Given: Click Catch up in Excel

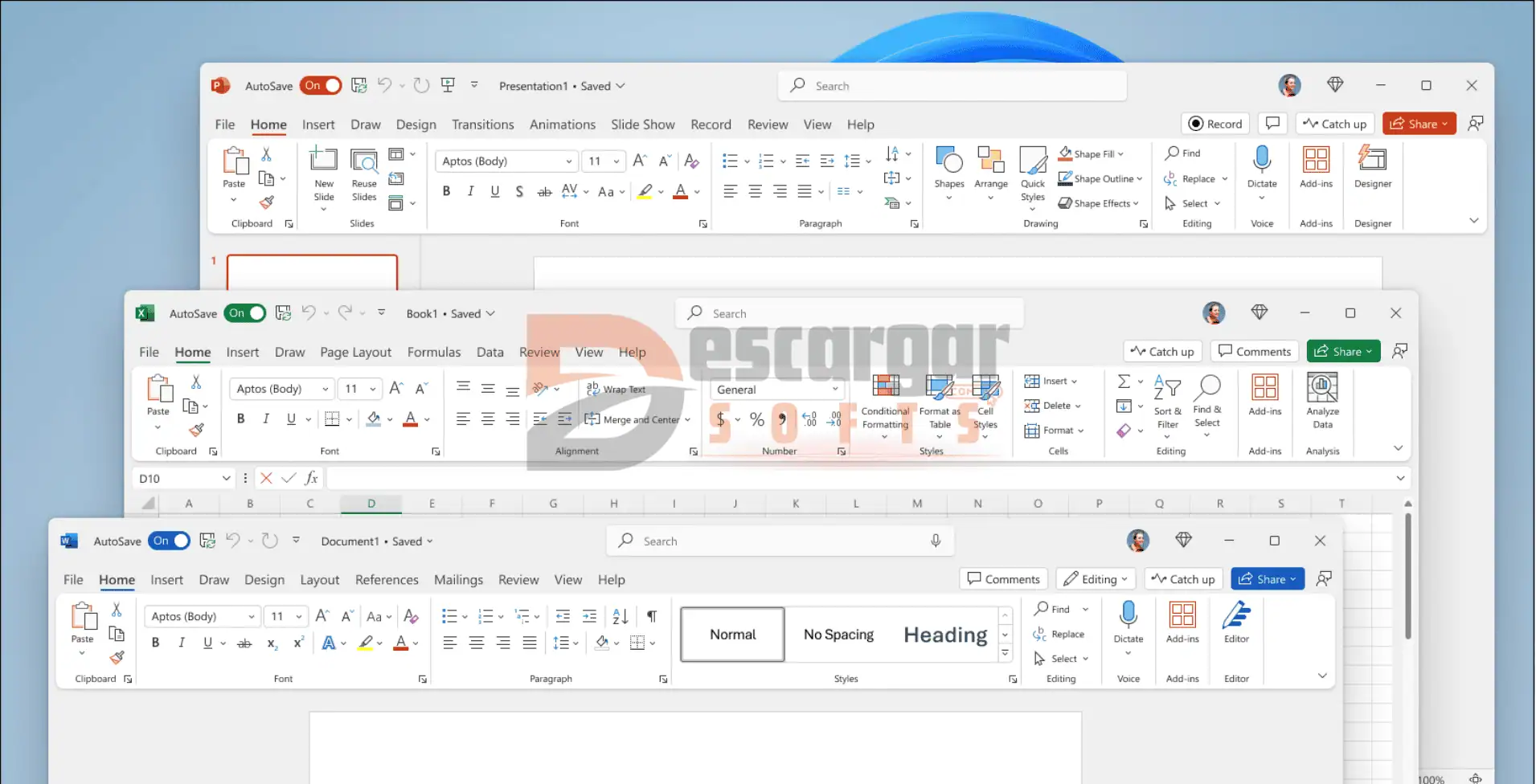Looking at the screenshot, I should pyautogui.click(x=1162, y=351).
